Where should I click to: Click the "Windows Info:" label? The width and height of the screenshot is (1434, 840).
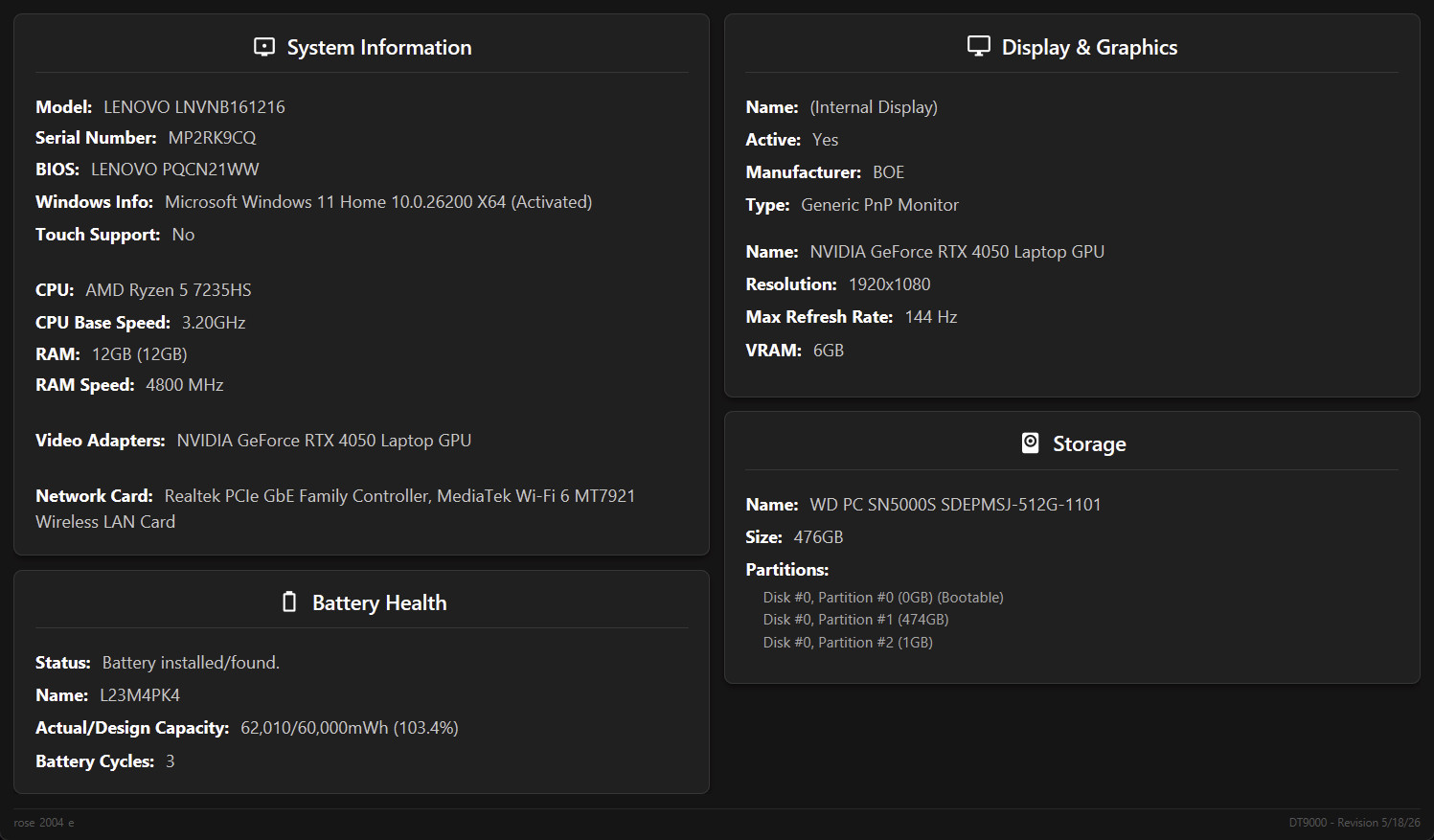pos(94,202)
